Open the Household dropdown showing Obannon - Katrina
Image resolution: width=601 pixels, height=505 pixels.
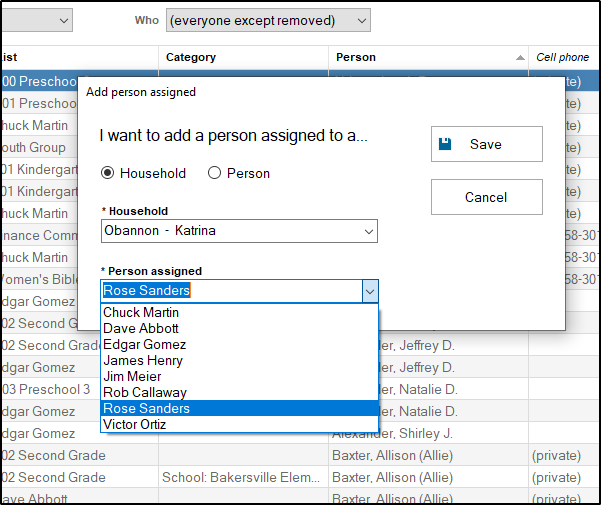(239, 231)
